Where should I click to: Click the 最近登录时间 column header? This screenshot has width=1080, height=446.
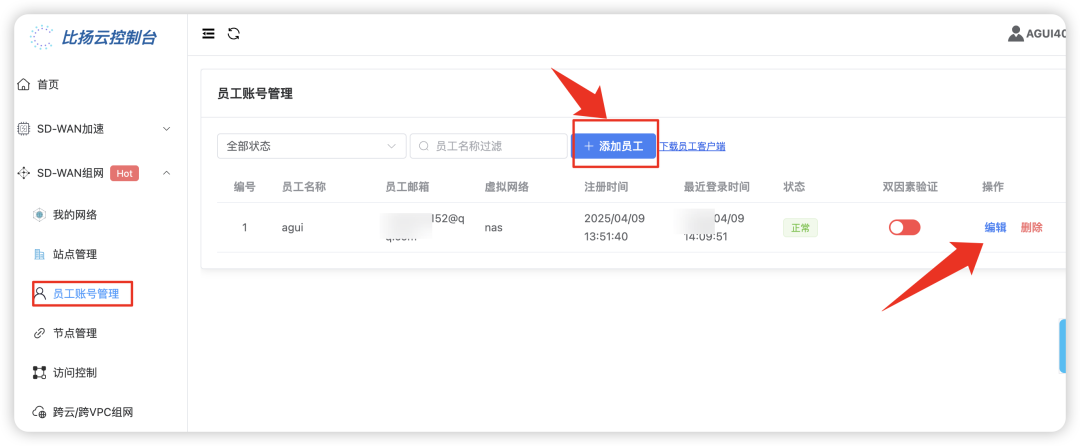[x=716, y=187]
